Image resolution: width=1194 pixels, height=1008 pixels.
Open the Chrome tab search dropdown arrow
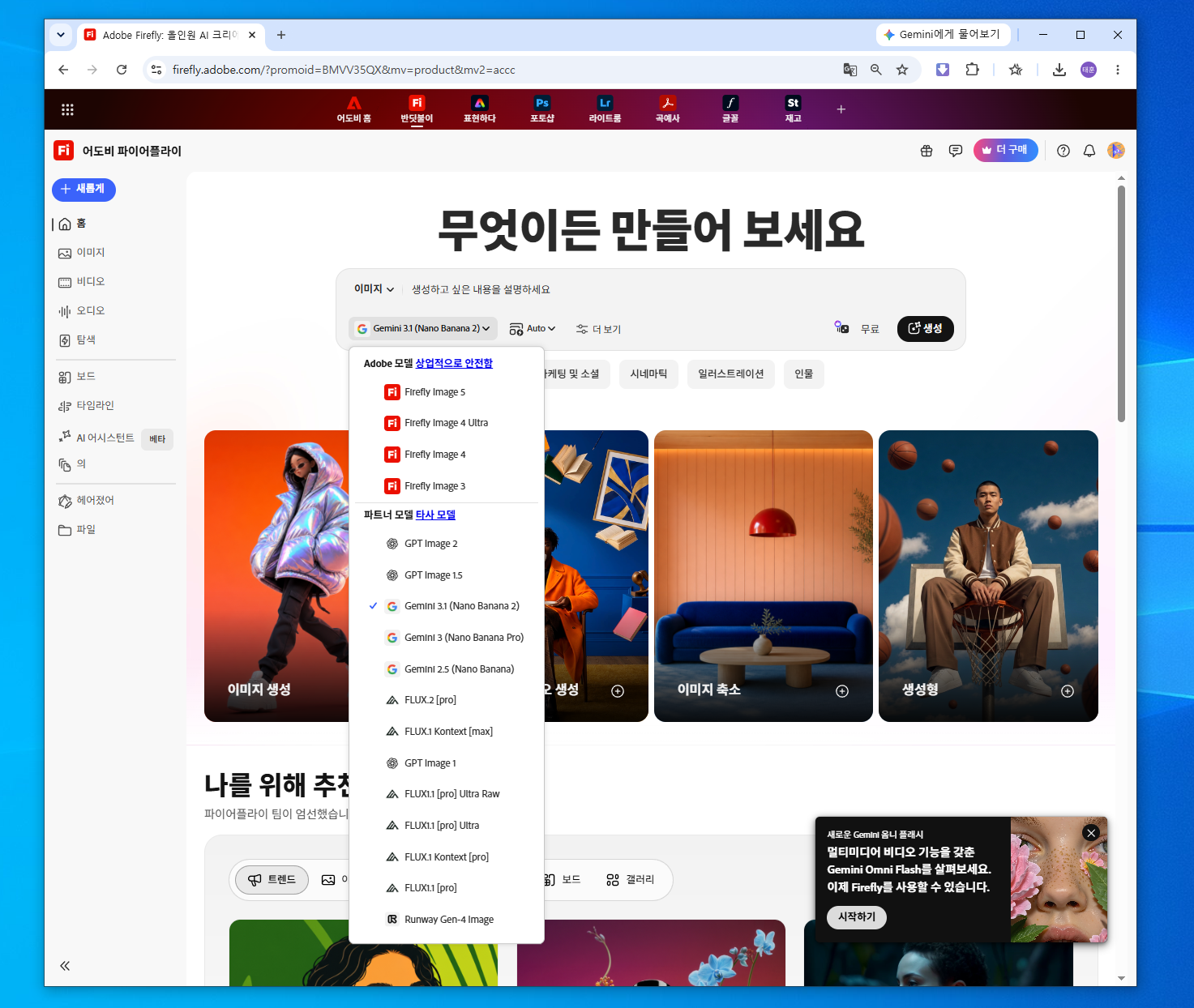61,35
